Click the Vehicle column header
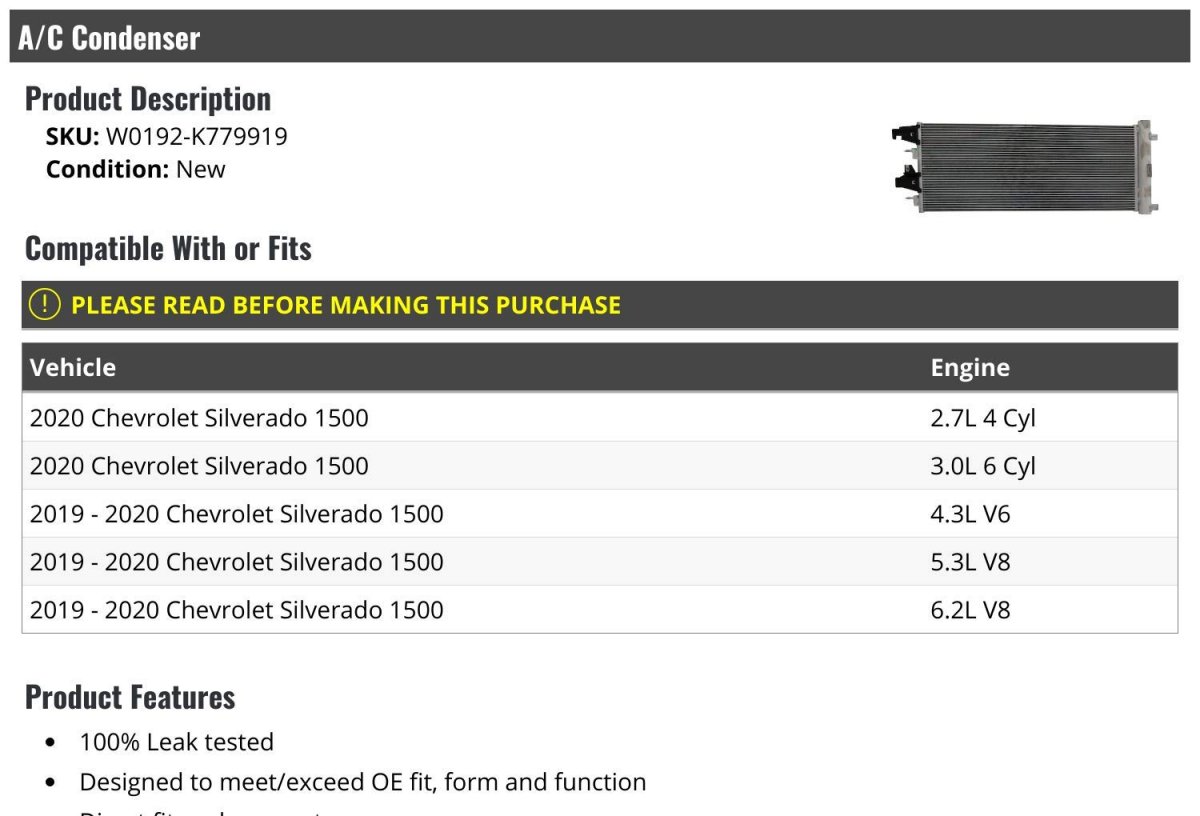Viewport: 1200px width, 816px height. point(73,367)
